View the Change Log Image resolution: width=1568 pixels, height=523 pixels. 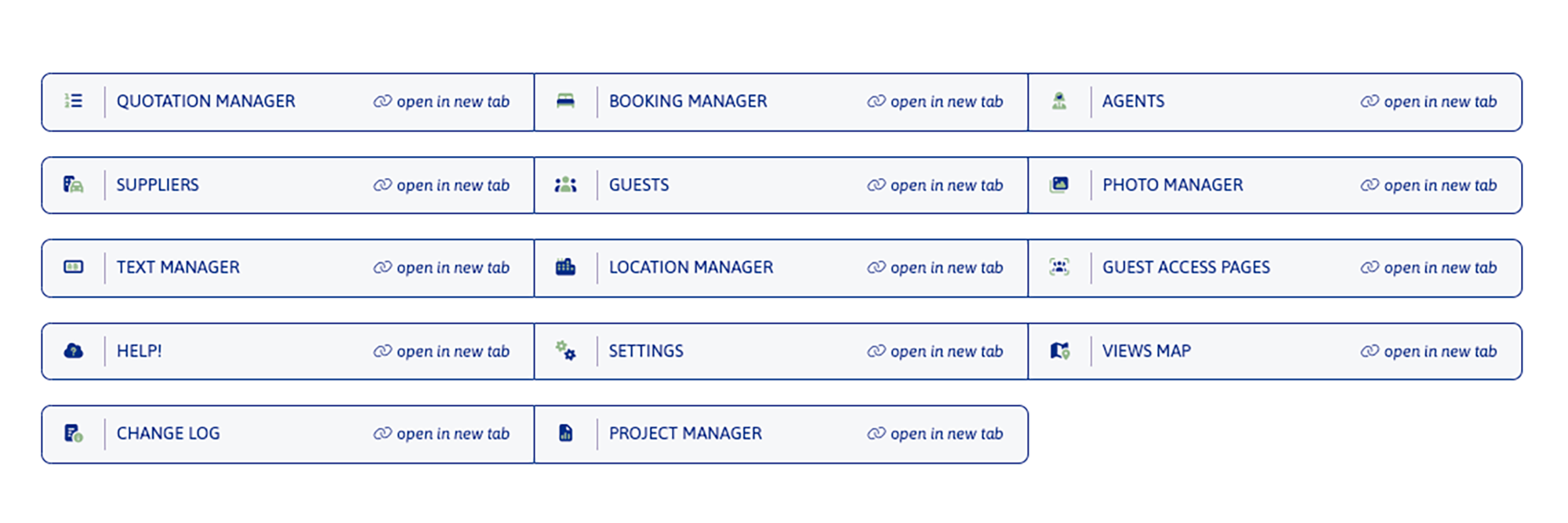pos(168,434)
